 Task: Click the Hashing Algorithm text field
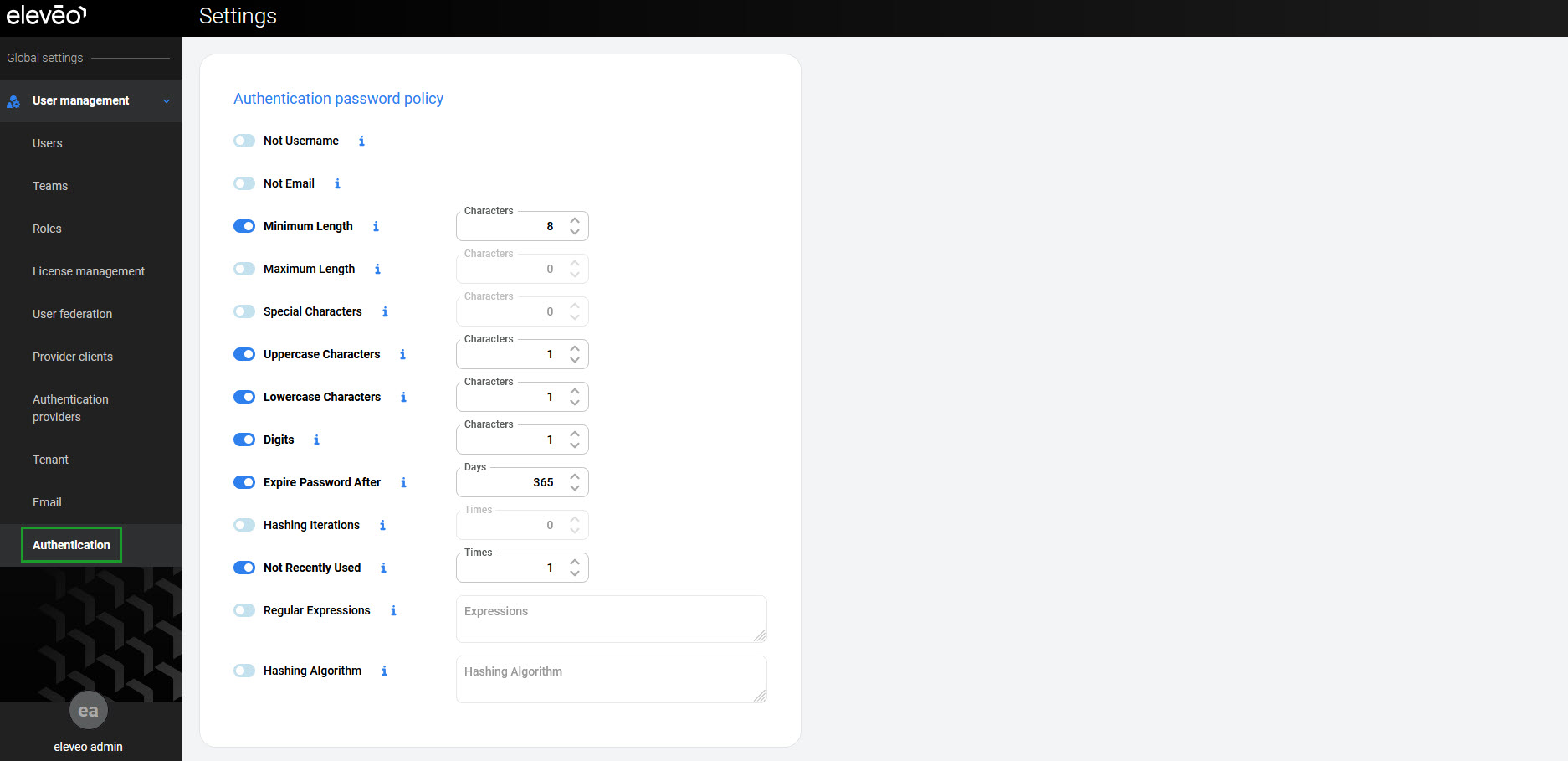tap(611, 679)
